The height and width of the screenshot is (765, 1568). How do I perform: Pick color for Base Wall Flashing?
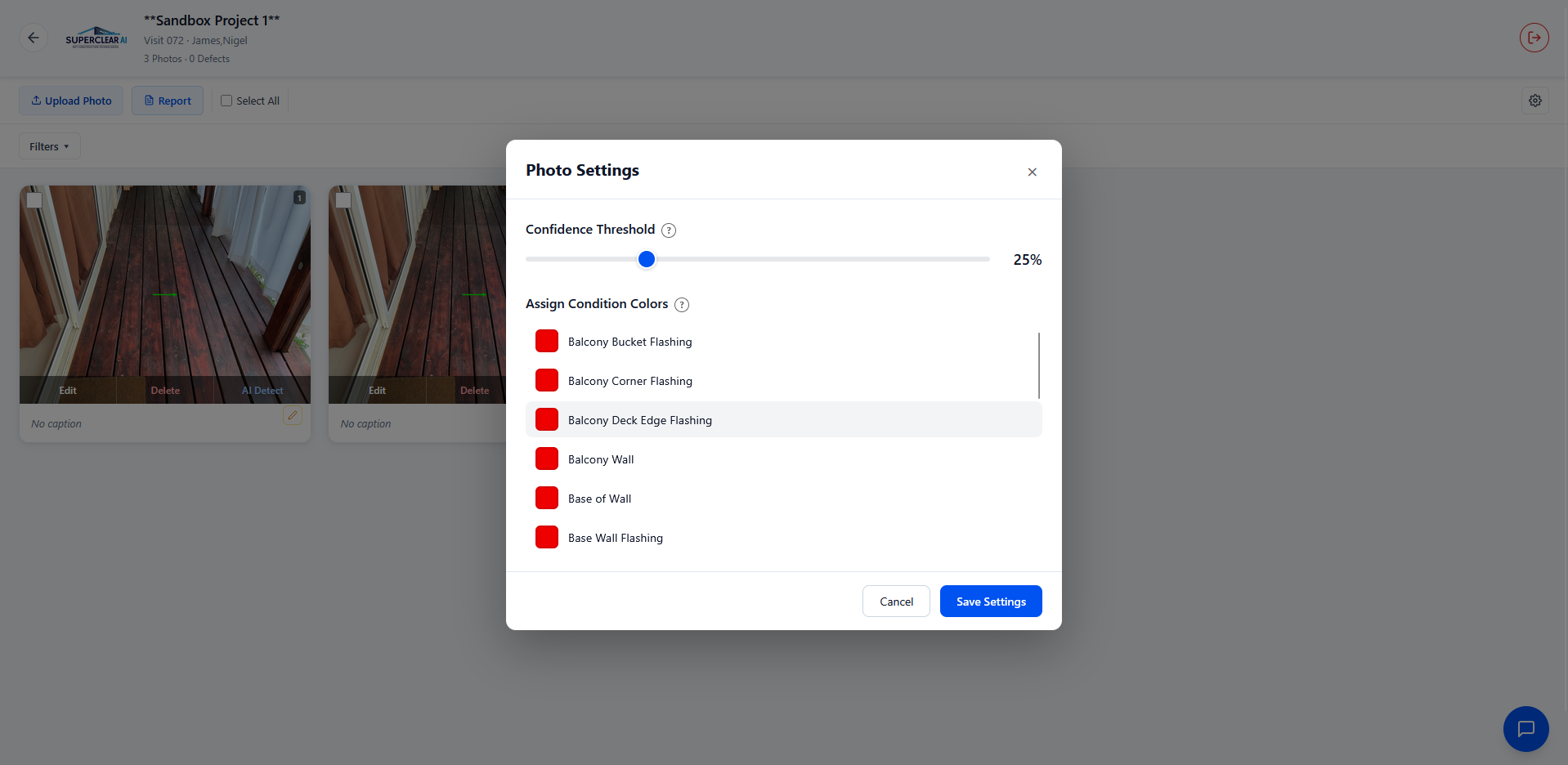pos(547,538)
